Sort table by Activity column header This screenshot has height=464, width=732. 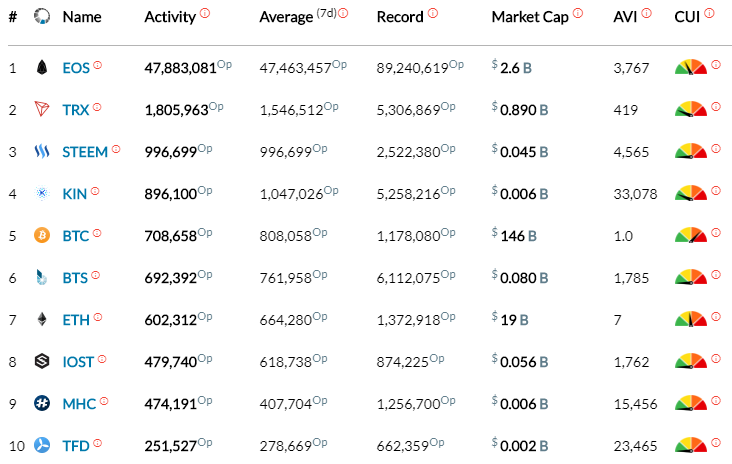[x=170, y=17]
